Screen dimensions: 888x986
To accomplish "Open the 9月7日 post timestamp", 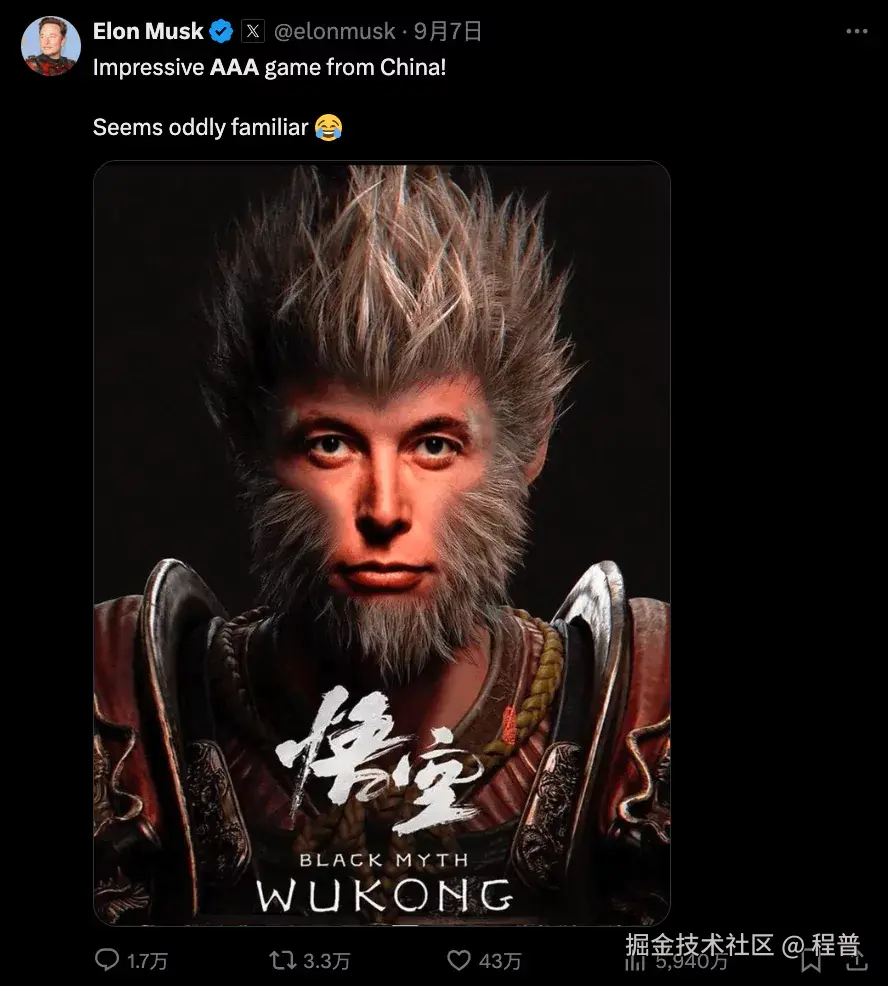I will coord(448,31).
